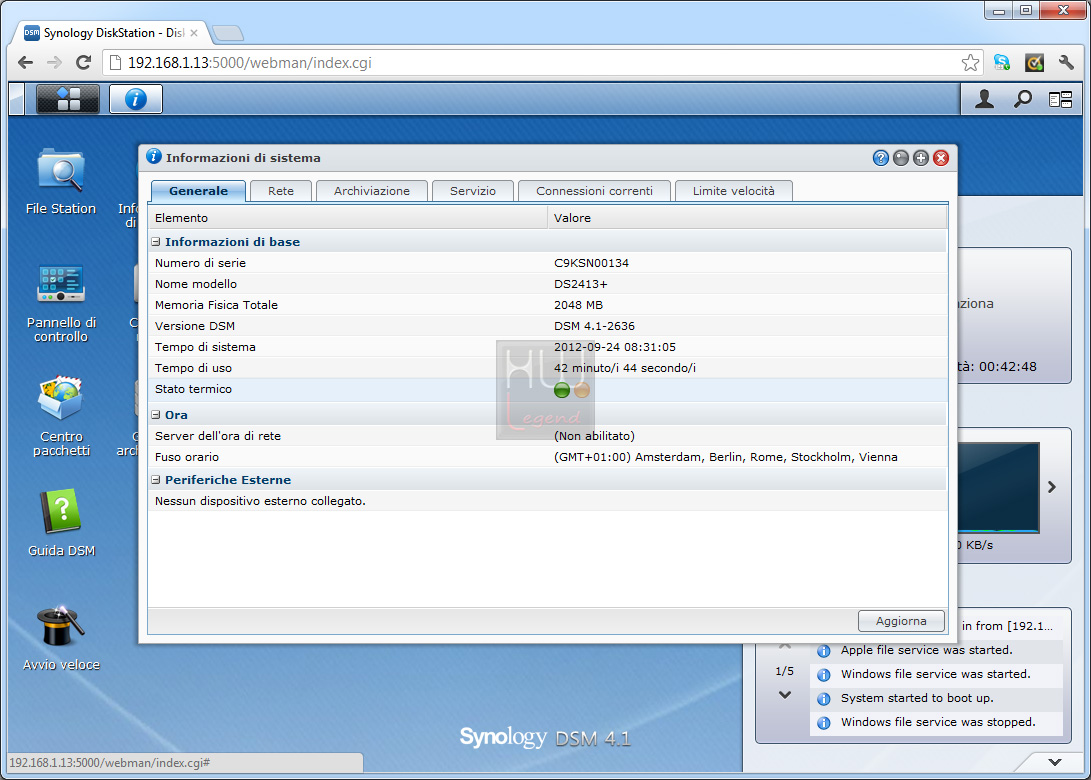Click the (Non abilitato) time server value

pyautogui.click(x=594, y=436)
